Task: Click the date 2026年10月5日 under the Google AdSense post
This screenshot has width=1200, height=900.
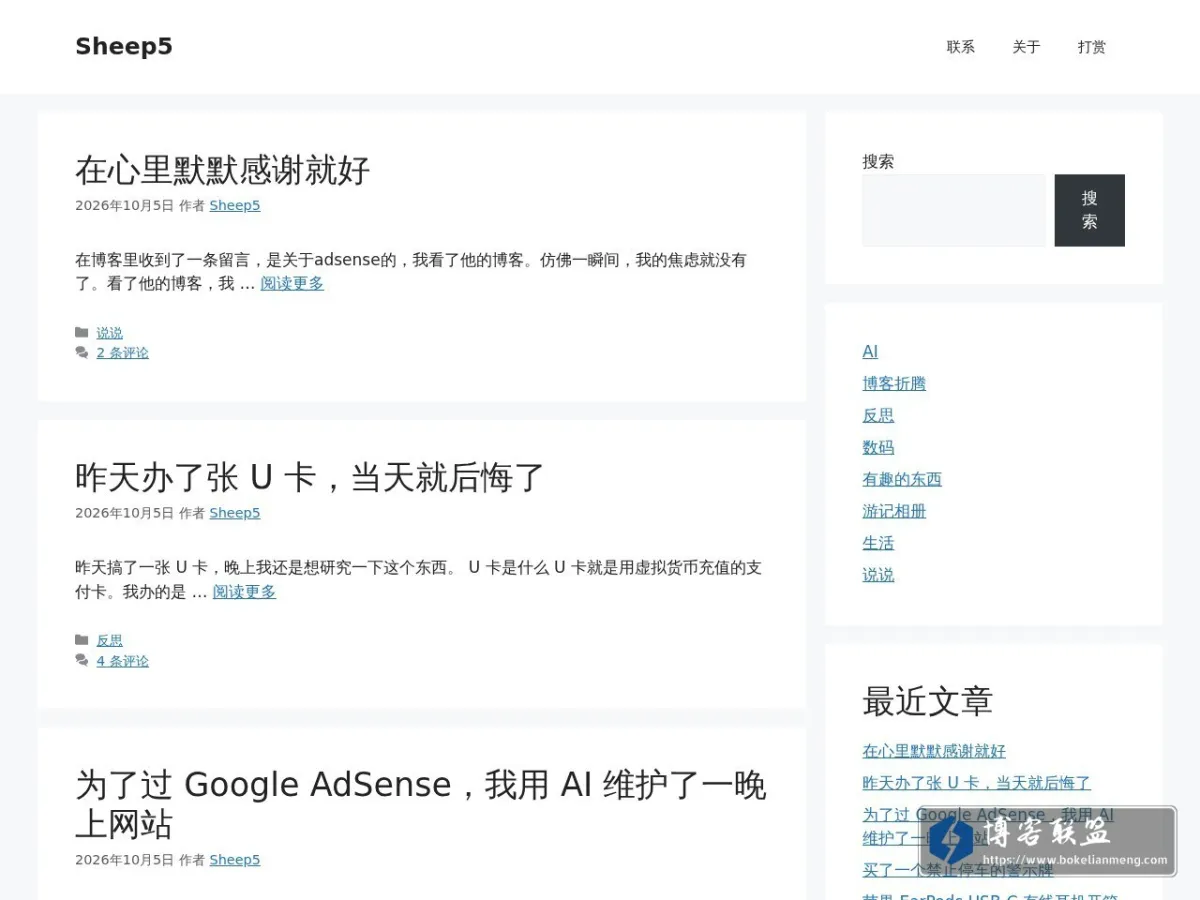Action: point(125,860)
